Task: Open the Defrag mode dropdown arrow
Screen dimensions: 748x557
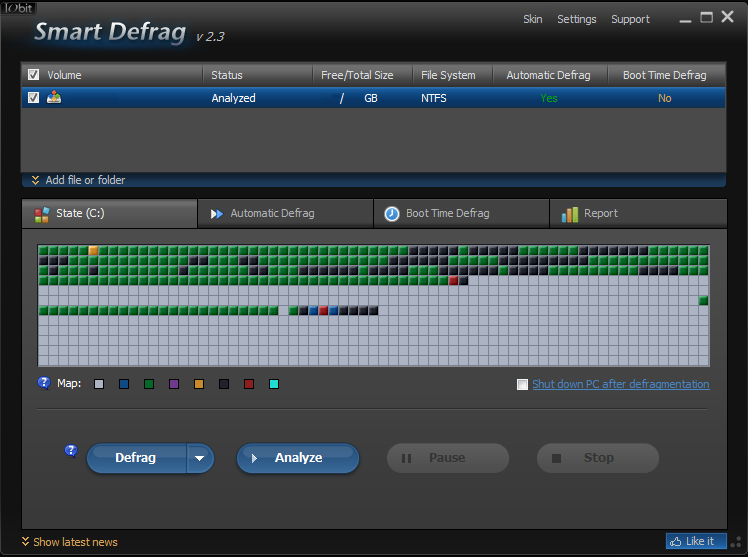Action: click(199, 458)
